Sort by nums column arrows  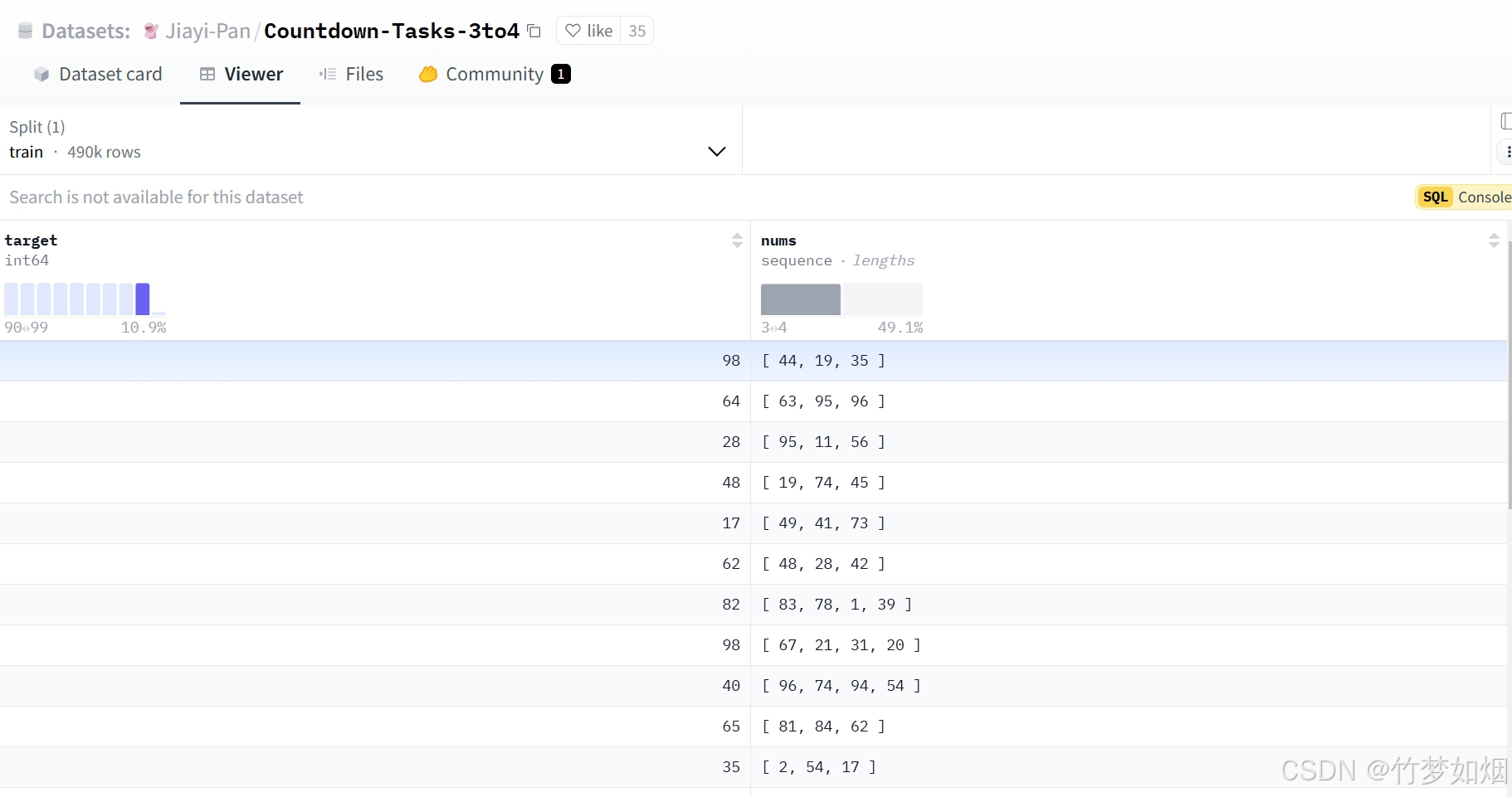1494,241
